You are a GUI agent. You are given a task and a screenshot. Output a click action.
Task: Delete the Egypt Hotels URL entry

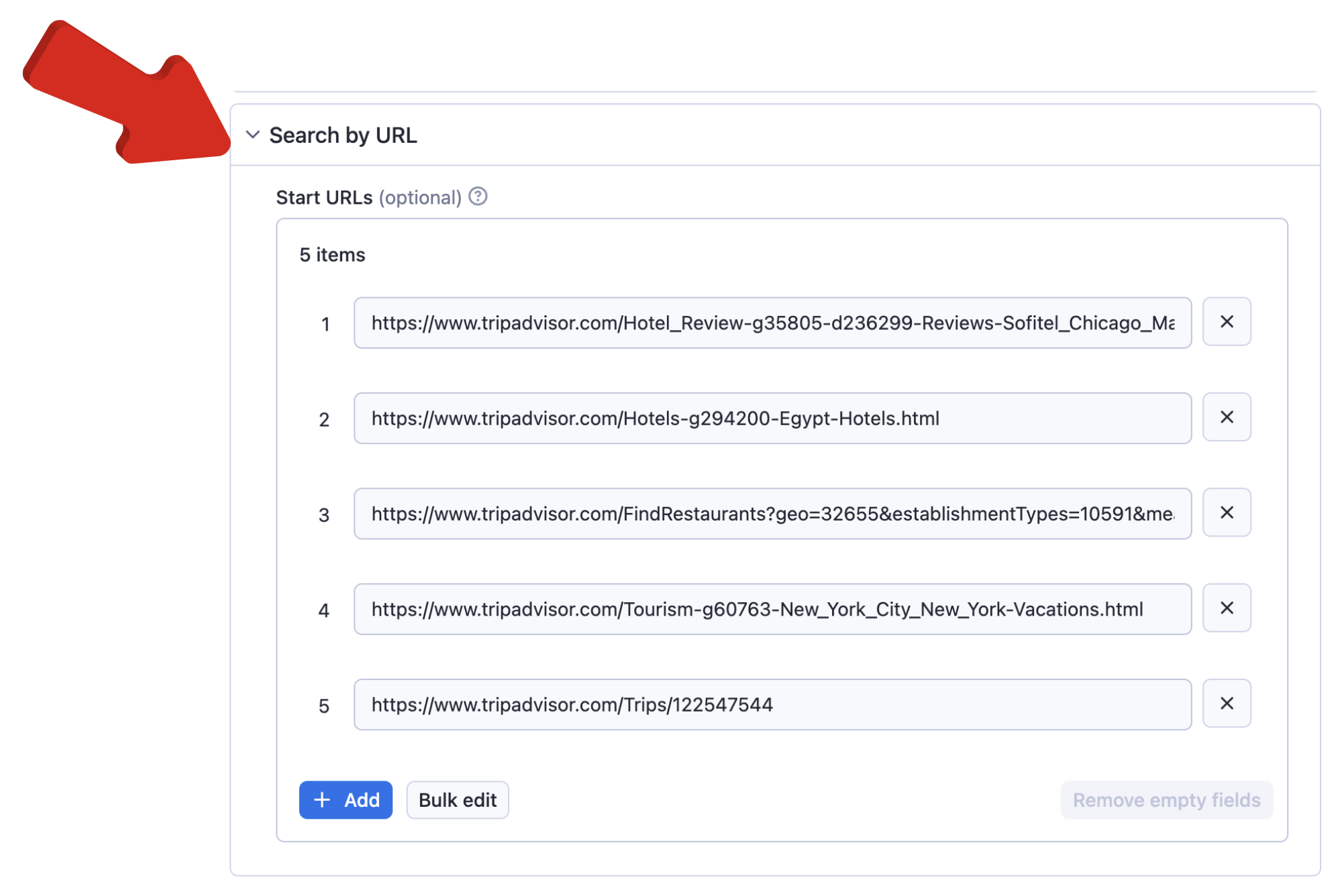click(x=1226, y=417)
